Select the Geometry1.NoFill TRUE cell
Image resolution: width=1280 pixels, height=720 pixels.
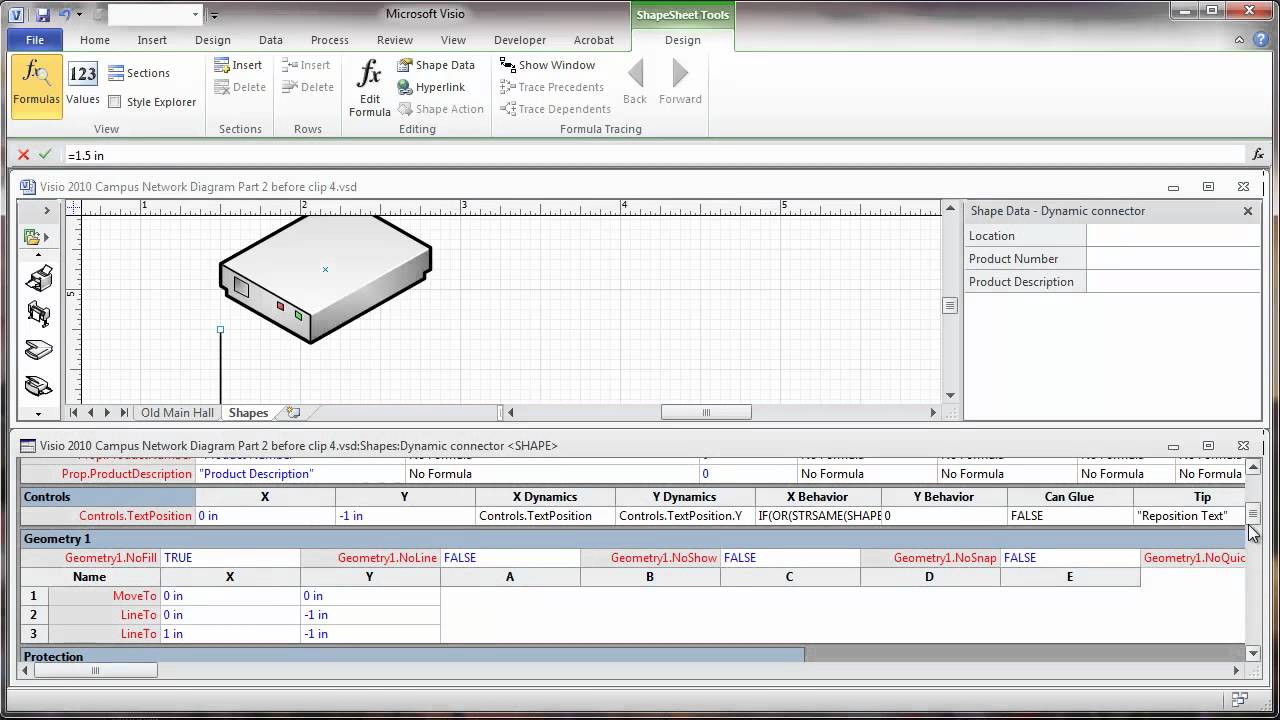tap(230, 558)
